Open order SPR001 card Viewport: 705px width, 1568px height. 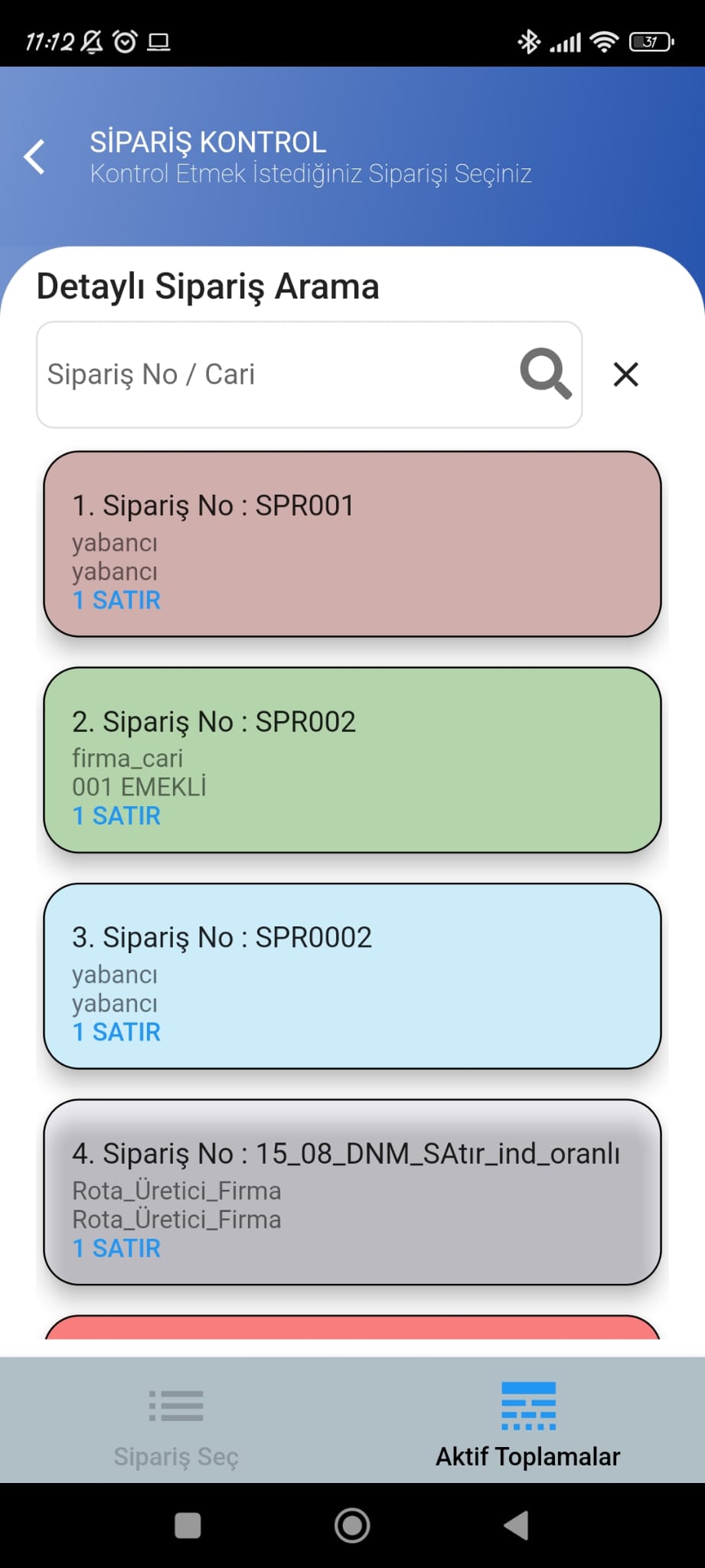coord(352,544)
